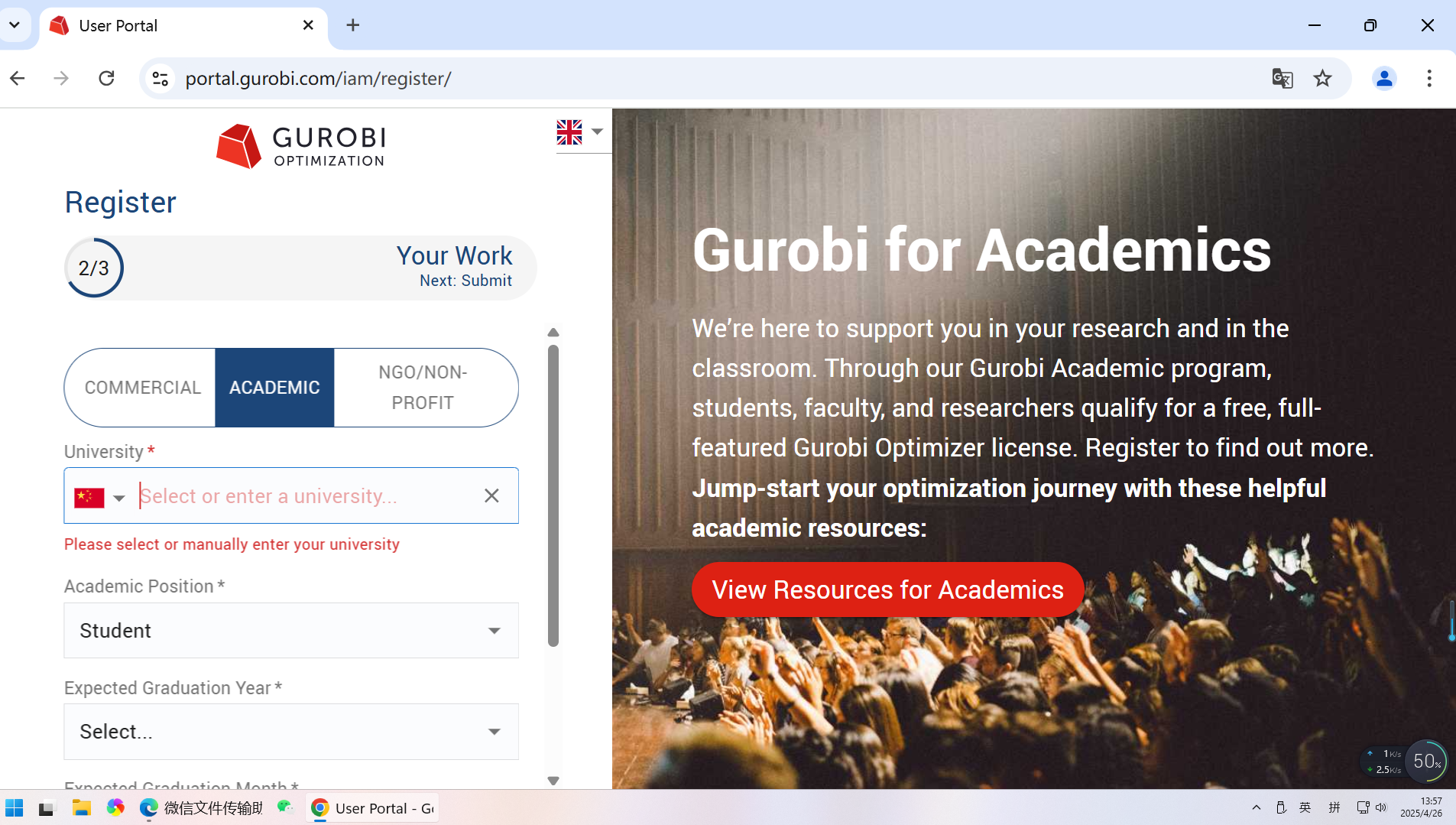The height and width of the screenshot is (825, 1456).
Task: Click the Gurobi for Academics headline
Action: point(981,250)
